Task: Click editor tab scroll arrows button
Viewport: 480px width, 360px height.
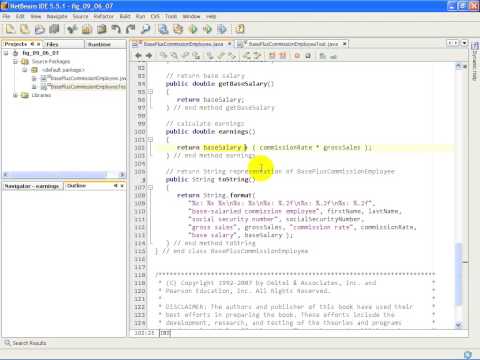Action: tap(452, 43)
